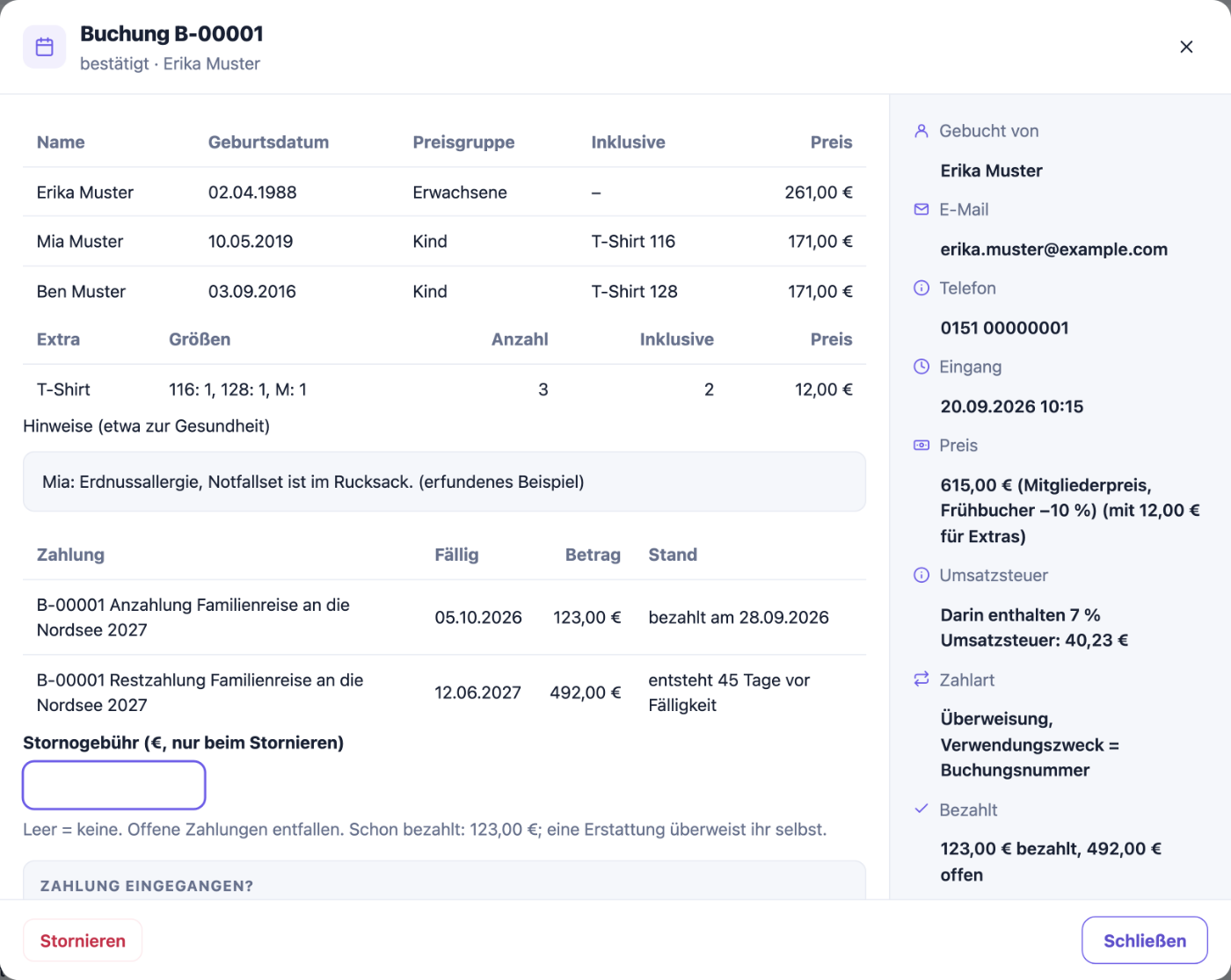Focus the Stornogebühr input field
This screenshot has height=980, width=1231.
coord(114,785)
